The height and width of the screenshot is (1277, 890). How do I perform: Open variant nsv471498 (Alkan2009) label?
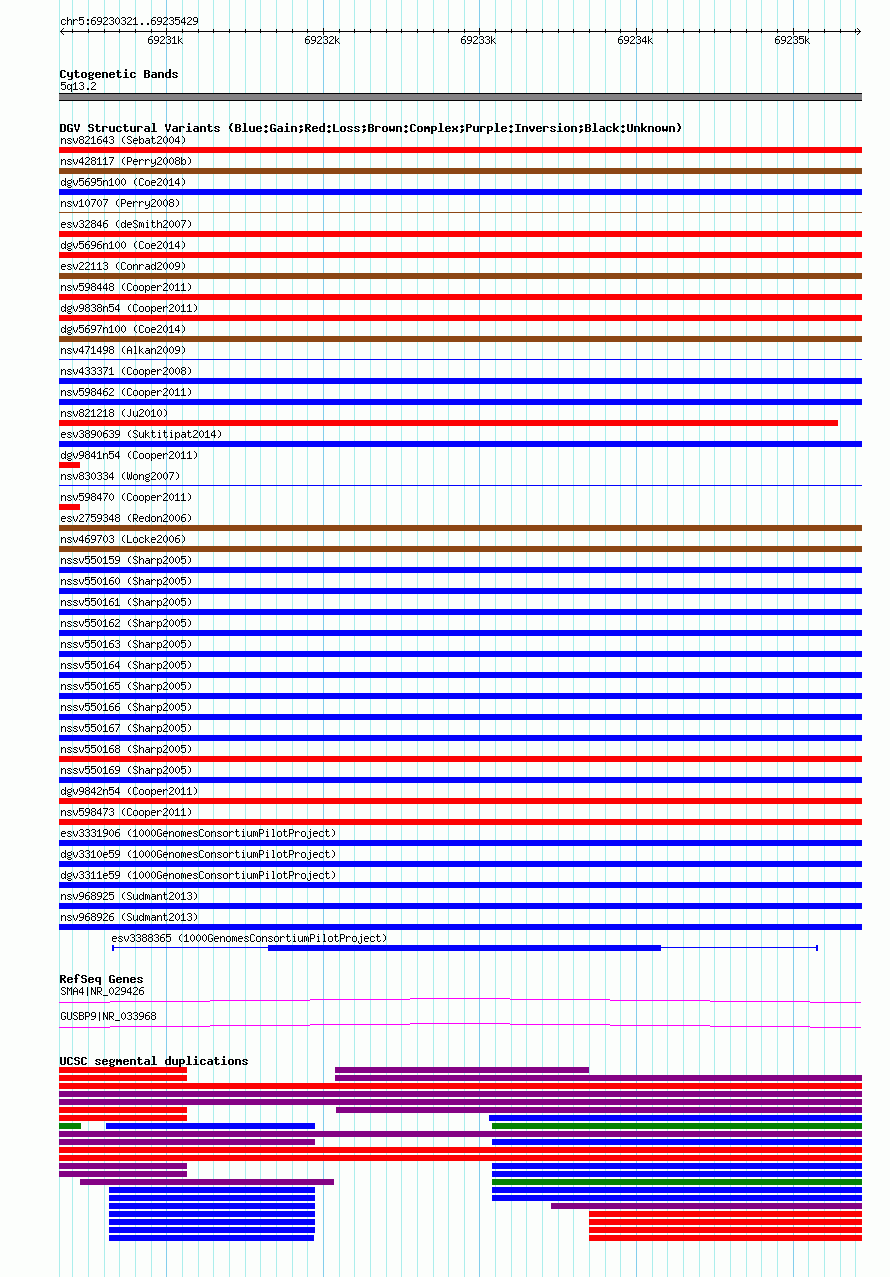pos(123,350)
